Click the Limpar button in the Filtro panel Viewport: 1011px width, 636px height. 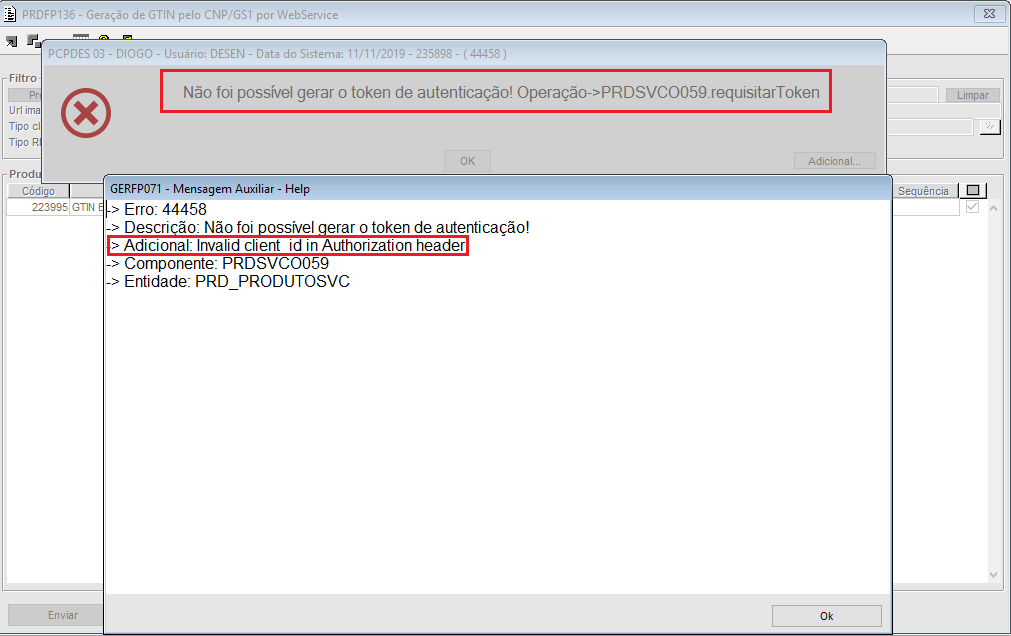pos(972,95)
